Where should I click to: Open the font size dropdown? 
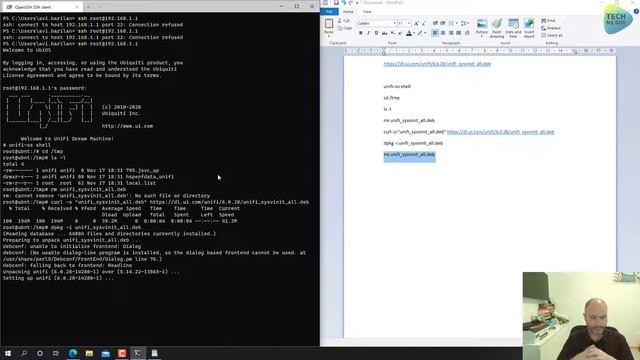click(409, 23)
